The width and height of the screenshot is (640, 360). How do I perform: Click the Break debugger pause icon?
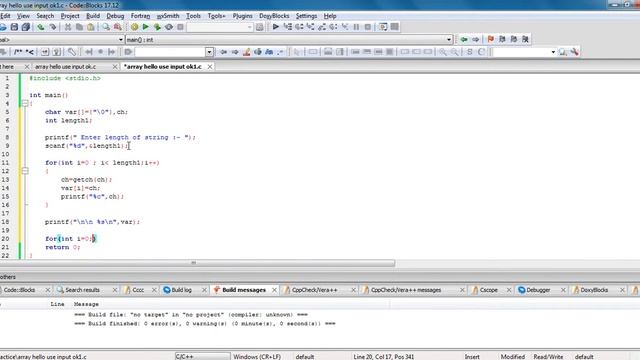(356, 27)
